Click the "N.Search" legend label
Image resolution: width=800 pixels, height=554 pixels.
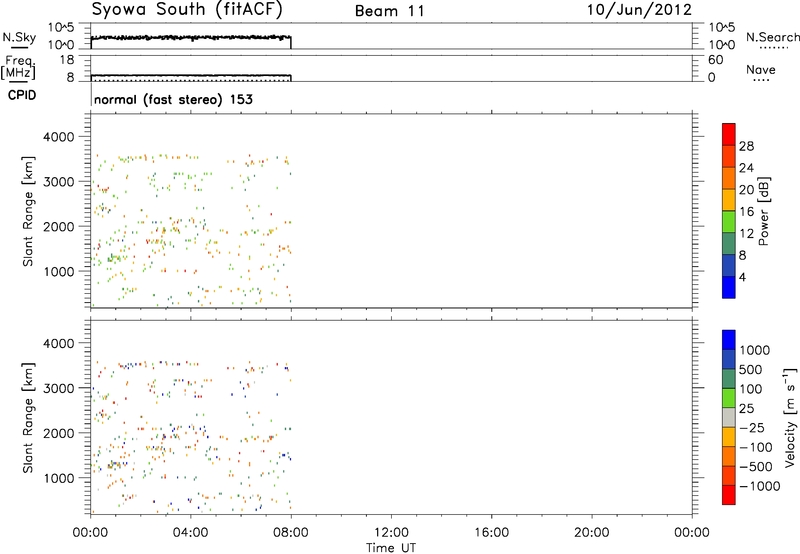tap(772, 37)
